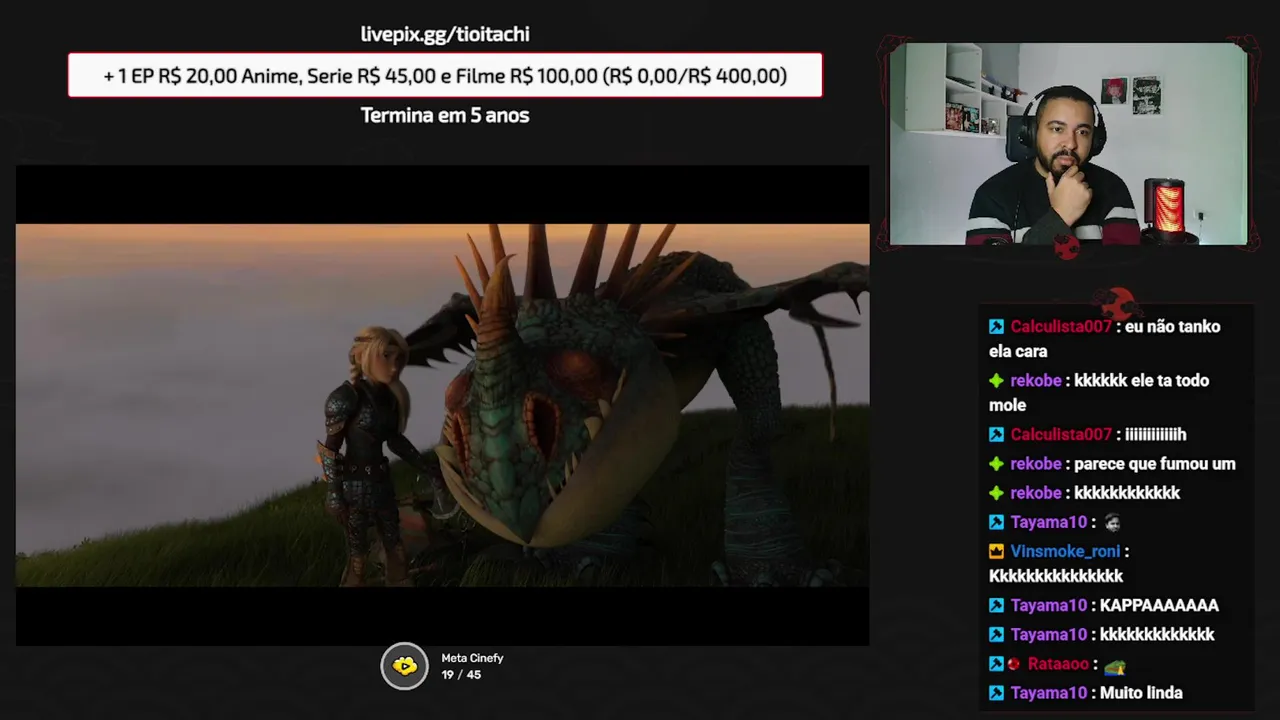Click the badge beside the 'iiiiiiiiiiiih' message

pos(996,435)
